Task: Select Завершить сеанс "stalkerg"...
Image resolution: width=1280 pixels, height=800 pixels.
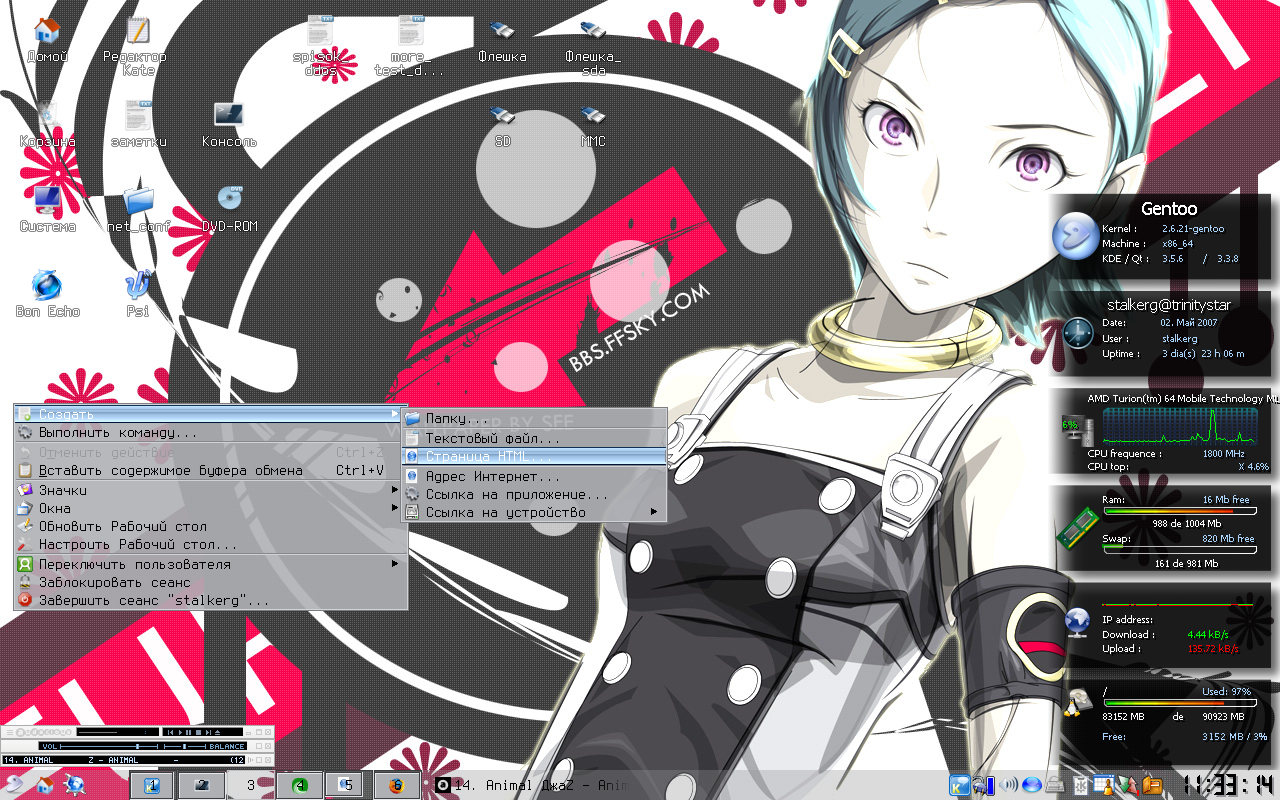Action: pyautogui.click(x=210, y=600)
